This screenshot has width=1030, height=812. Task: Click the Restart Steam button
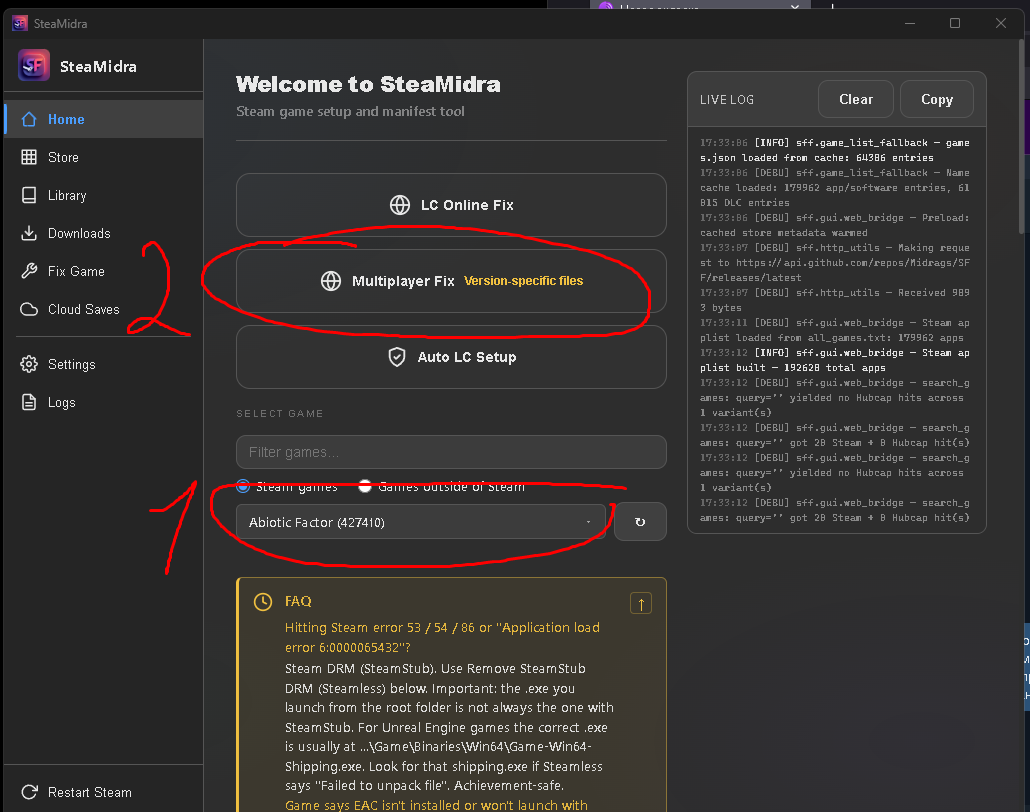(103, 792)
